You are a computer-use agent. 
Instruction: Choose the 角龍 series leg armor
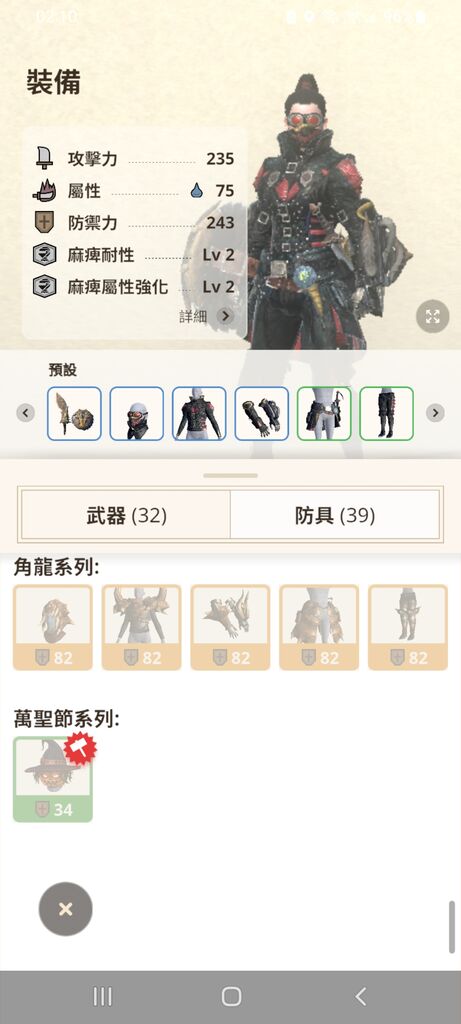click(x=408, y=628)
